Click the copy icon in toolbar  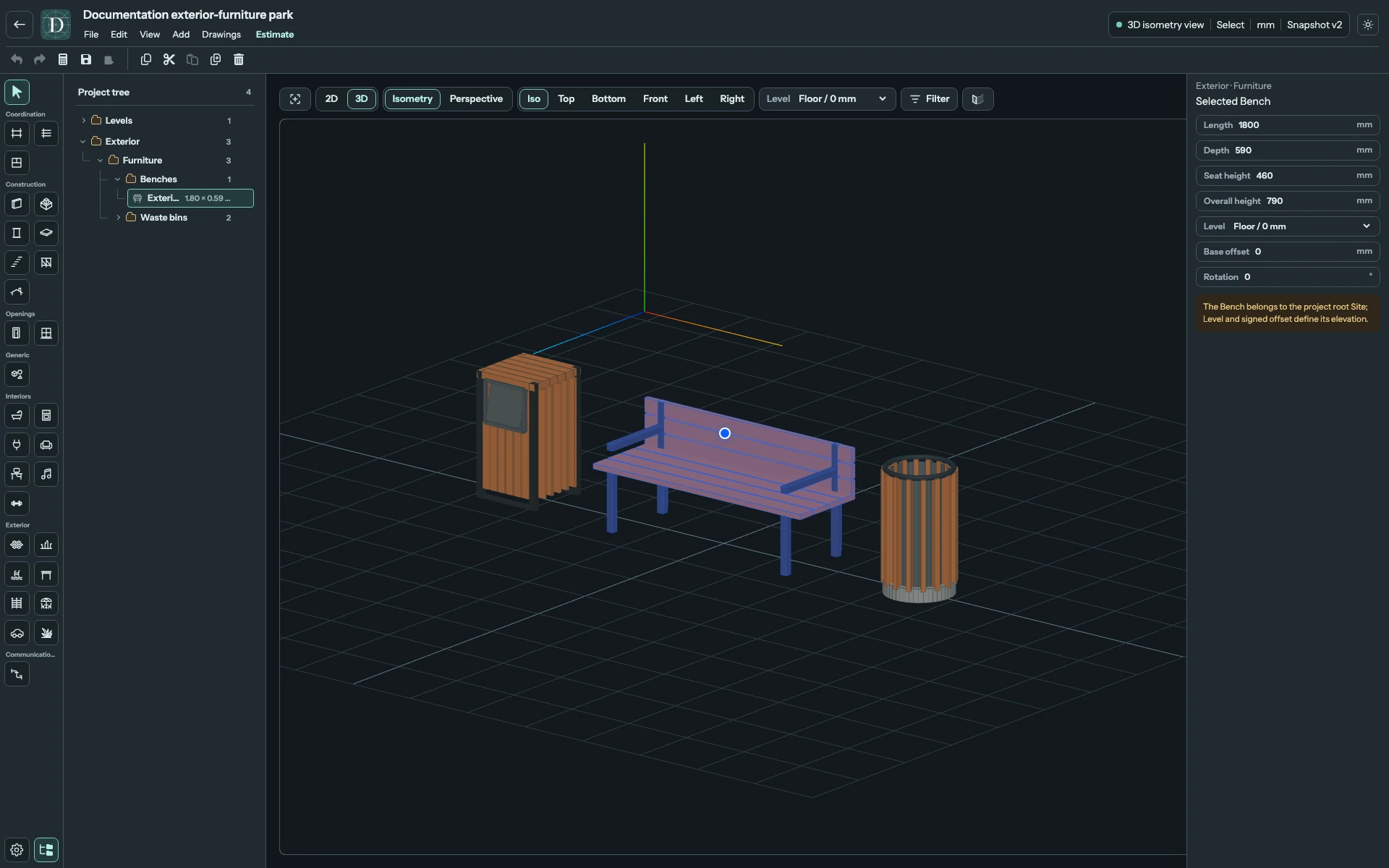pyautogui.click(x=146, y=59)
